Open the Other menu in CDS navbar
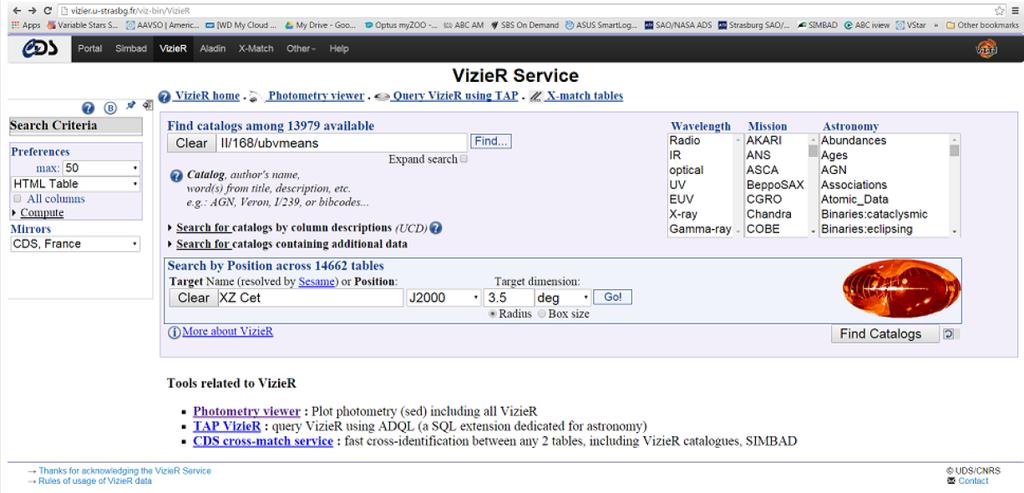The width and height of the screenshot is (1024, 493). 301,49
